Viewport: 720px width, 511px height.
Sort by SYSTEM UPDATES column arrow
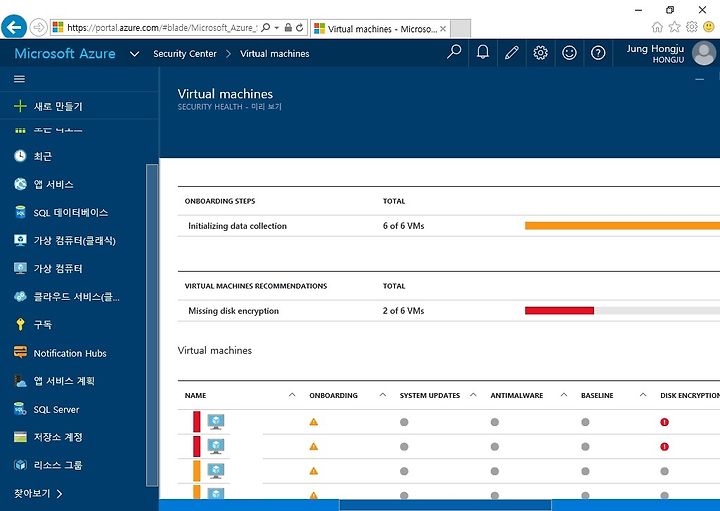[x=473, y=395]
